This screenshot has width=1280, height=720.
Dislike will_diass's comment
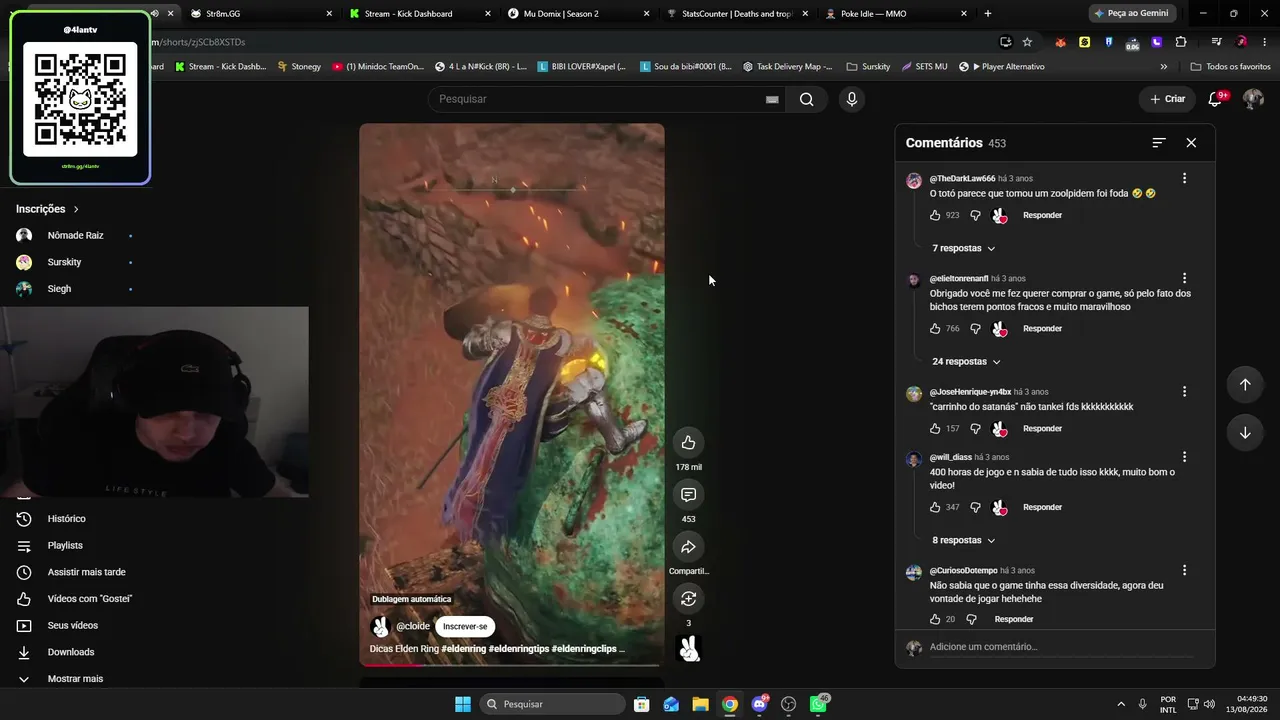975,507
